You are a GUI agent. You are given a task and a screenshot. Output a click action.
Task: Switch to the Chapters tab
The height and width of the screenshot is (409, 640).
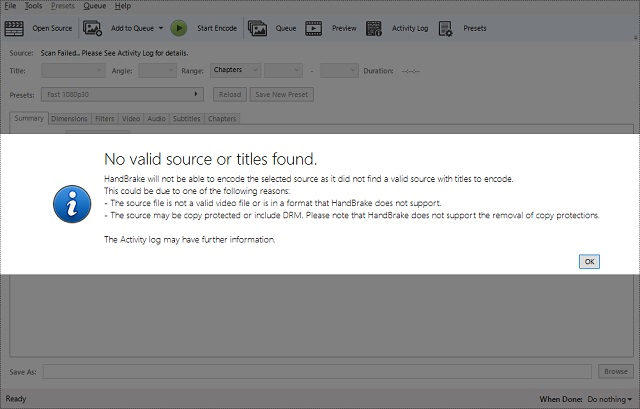pyautogui.click(x=222, y=119)
